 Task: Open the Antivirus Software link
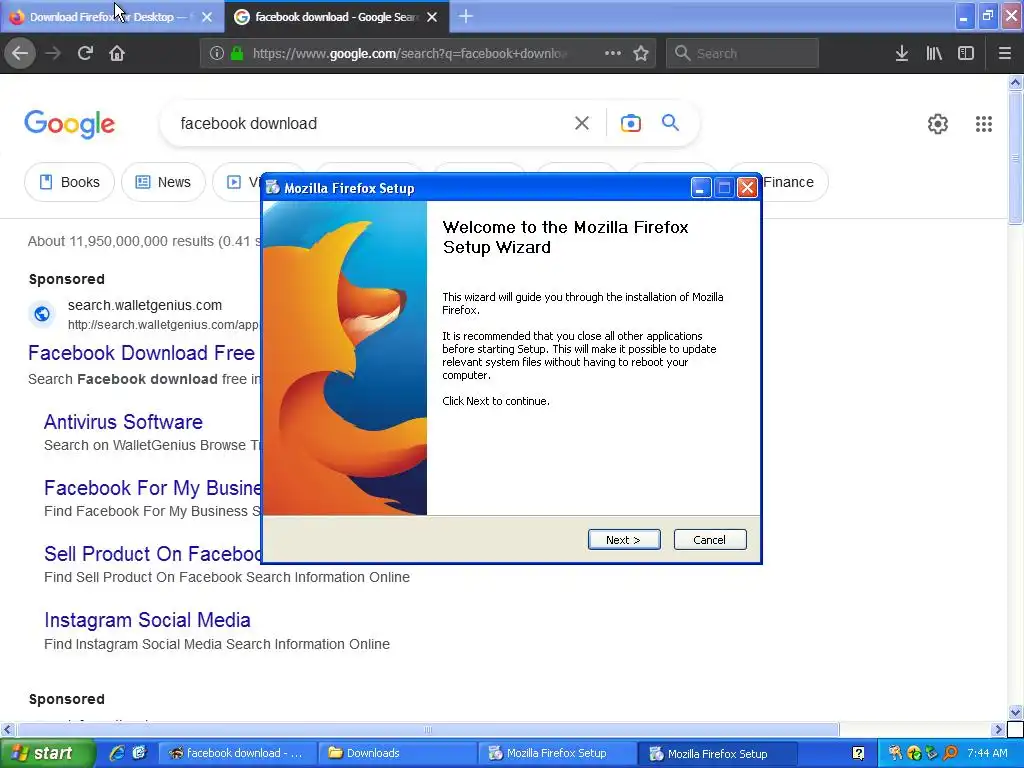click(x=123, y=422)
